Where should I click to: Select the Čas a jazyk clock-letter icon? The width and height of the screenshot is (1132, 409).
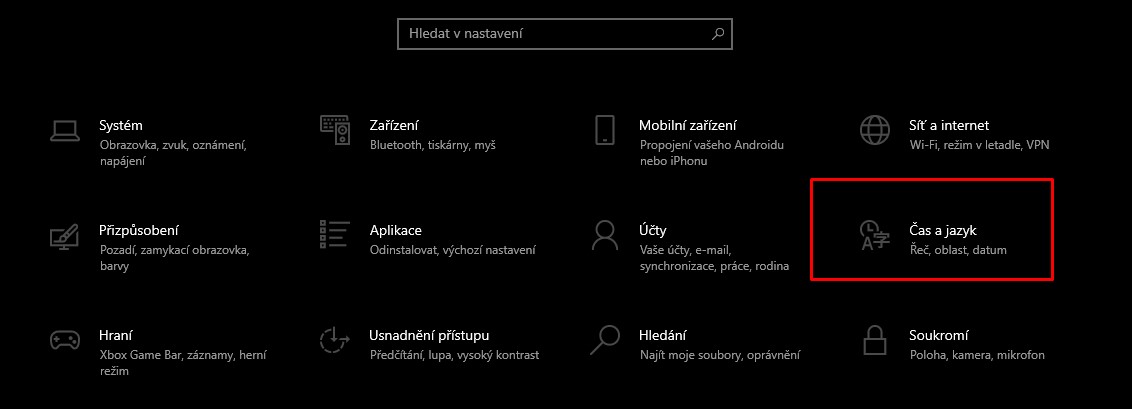click(874, 236)
